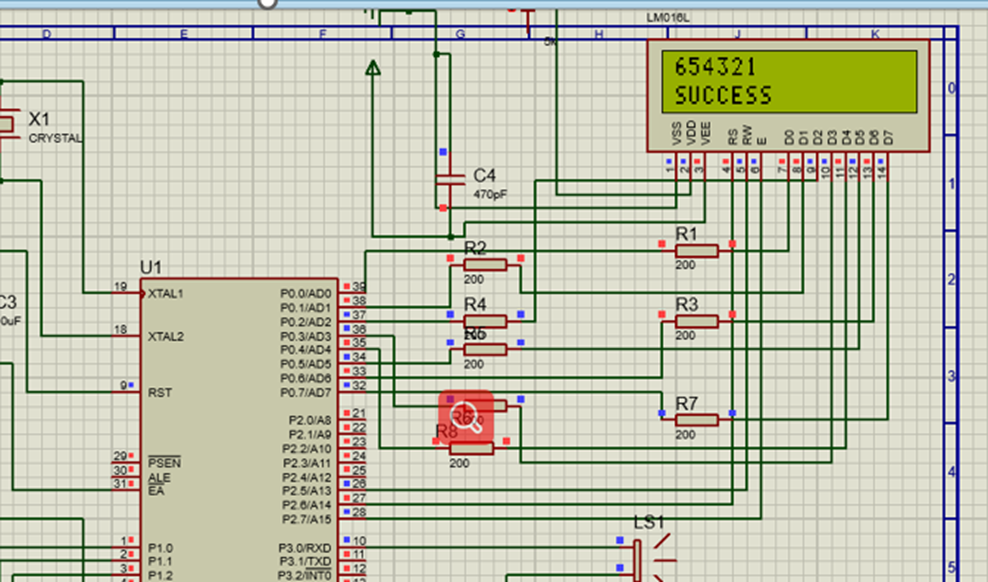The width and height of the screenshot is (988, 582).
Task: Select resistor R7 body
Action: [x=696, y=420]
